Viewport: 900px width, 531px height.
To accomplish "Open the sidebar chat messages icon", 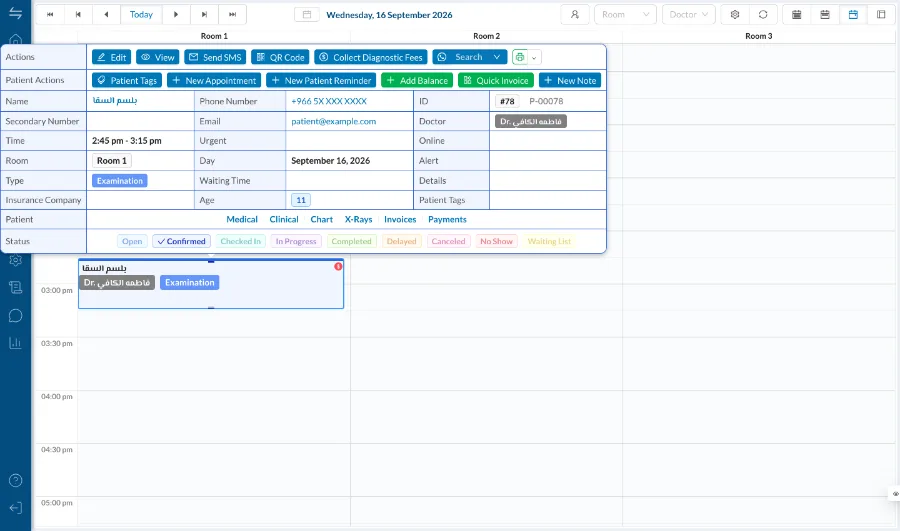I will point(15,315).
